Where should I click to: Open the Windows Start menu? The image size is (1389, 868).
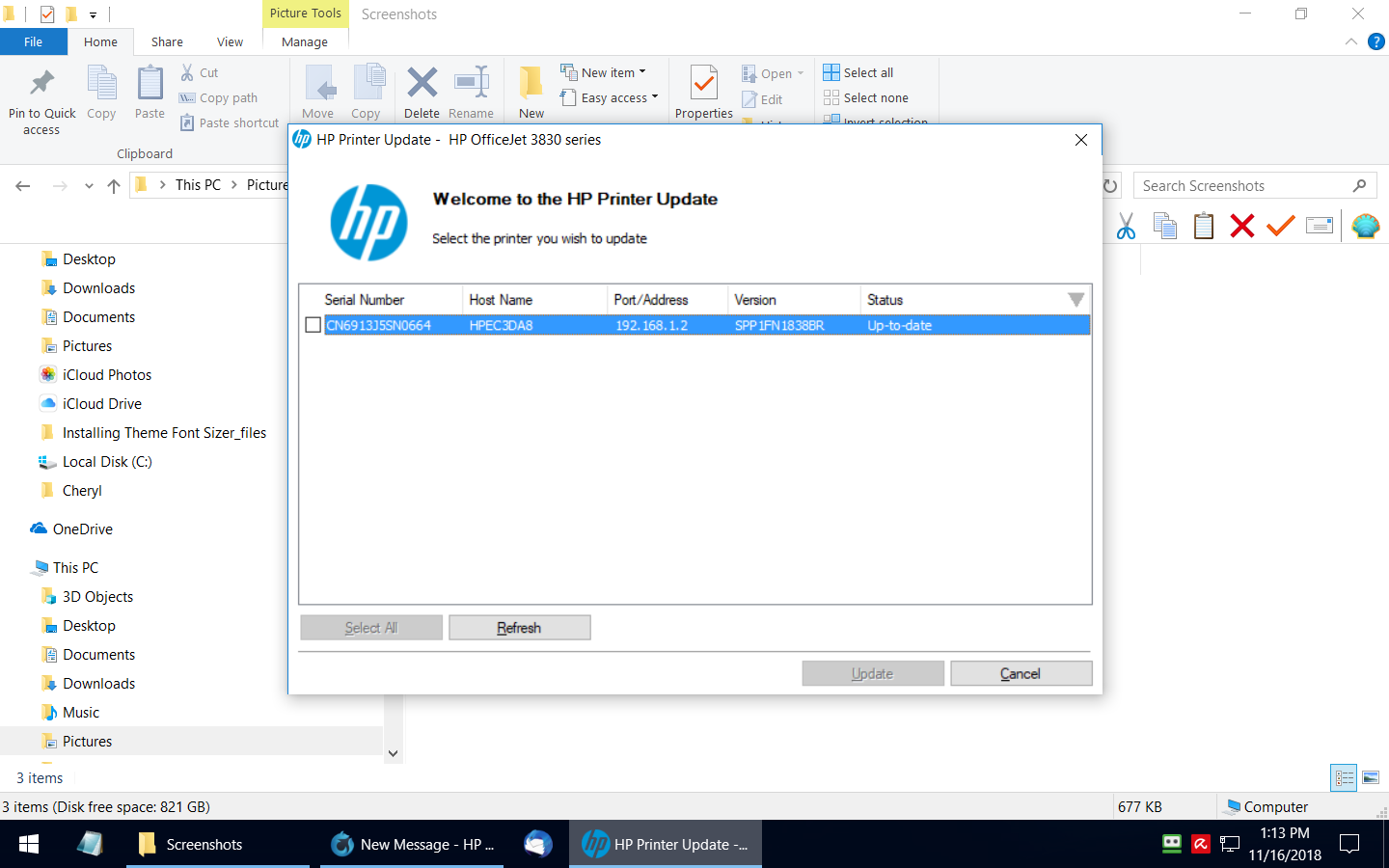point(29,844)
